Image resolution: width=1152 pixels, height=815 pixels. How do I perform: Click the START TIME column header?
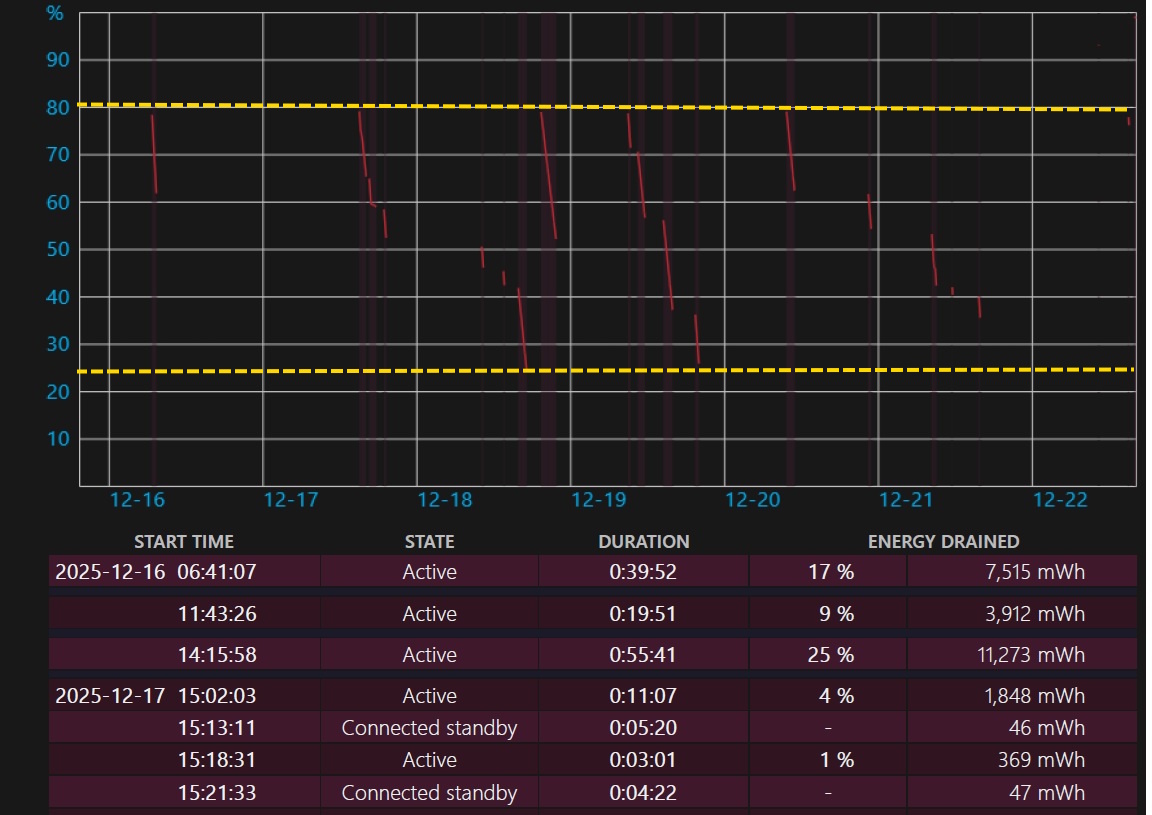(x=184, y=541)
